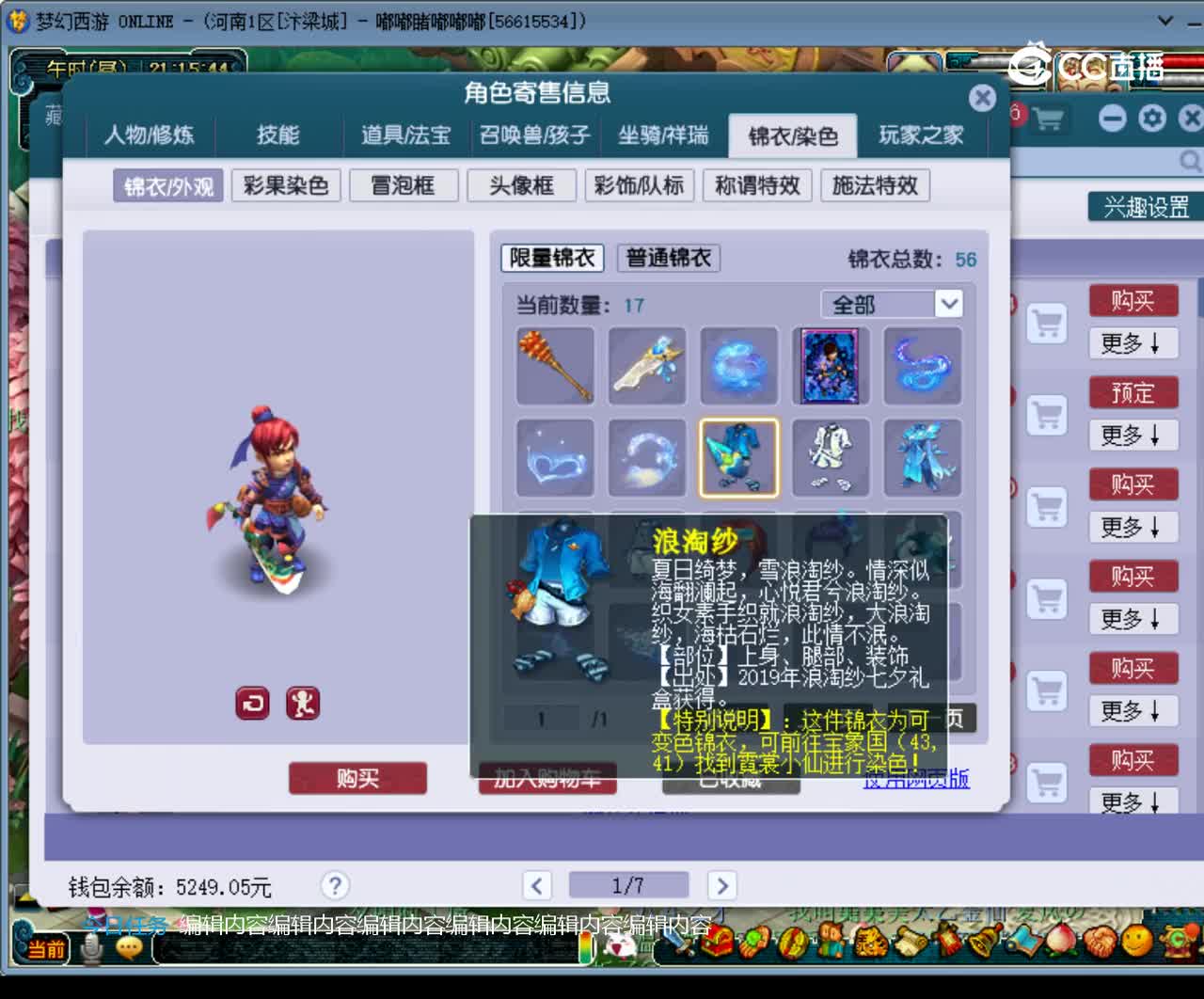Switch to 普通锦衣 filter
The width and height of the screenshot is (1204, 999).
(x=669, y=258)
